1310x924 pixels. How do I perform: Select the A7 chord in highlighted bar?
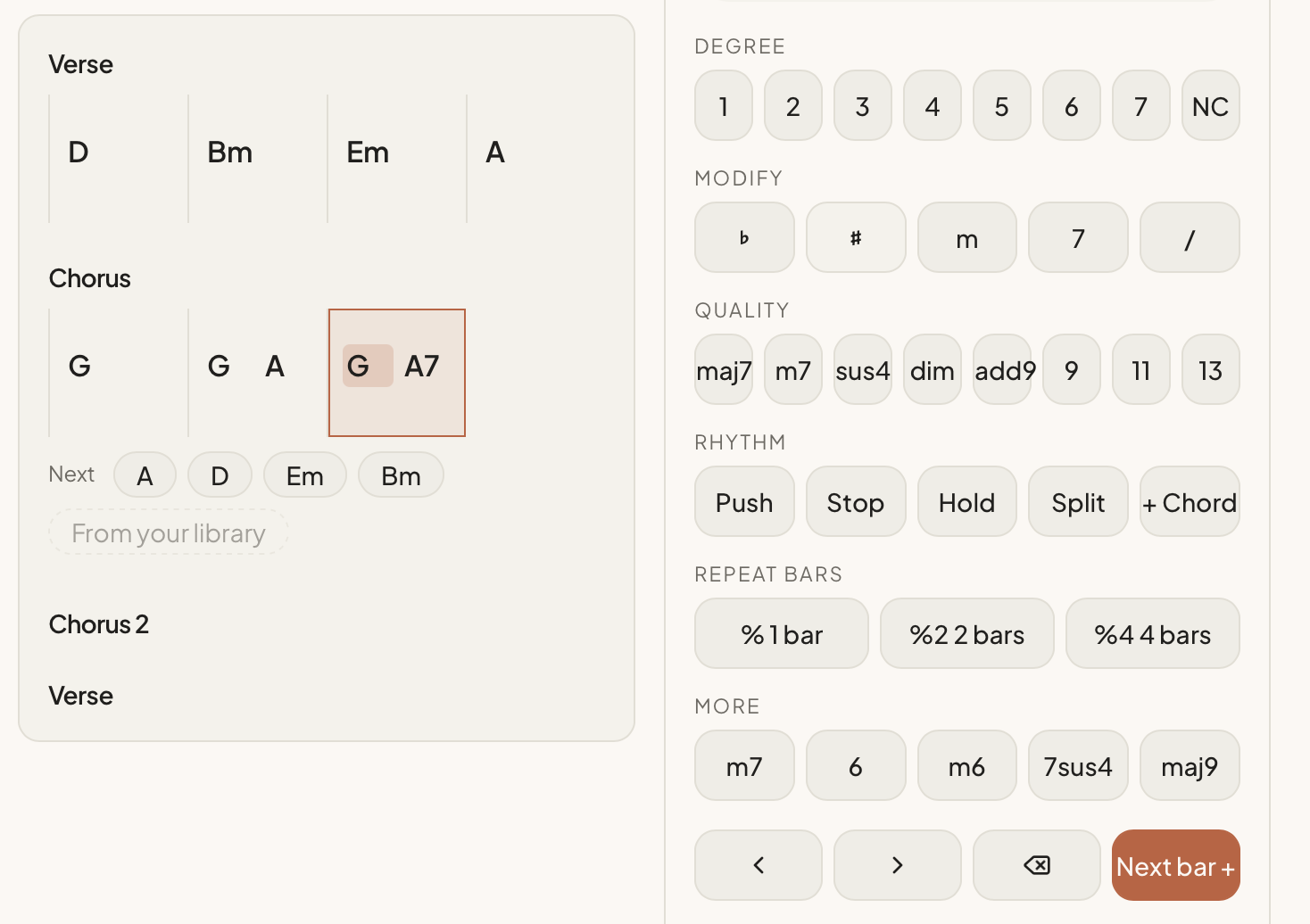click(x=422, y=366)
